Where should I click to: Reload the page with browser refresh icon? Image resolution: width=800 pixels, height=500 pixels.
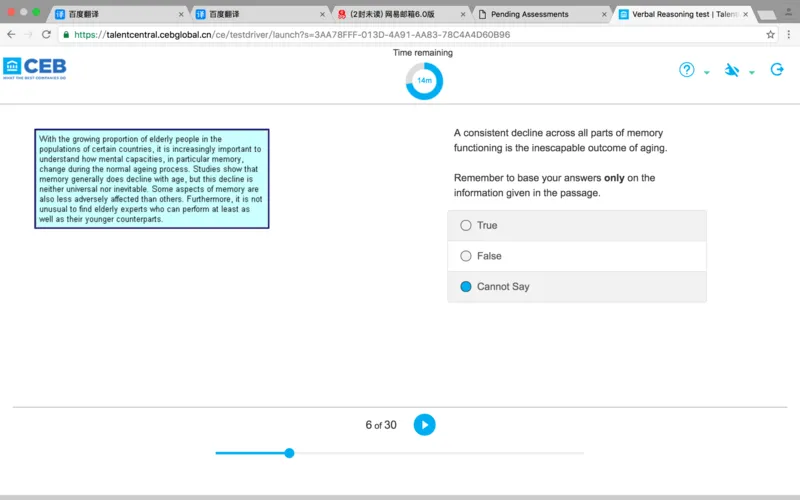pyautogui.click(x=46, y=34)
